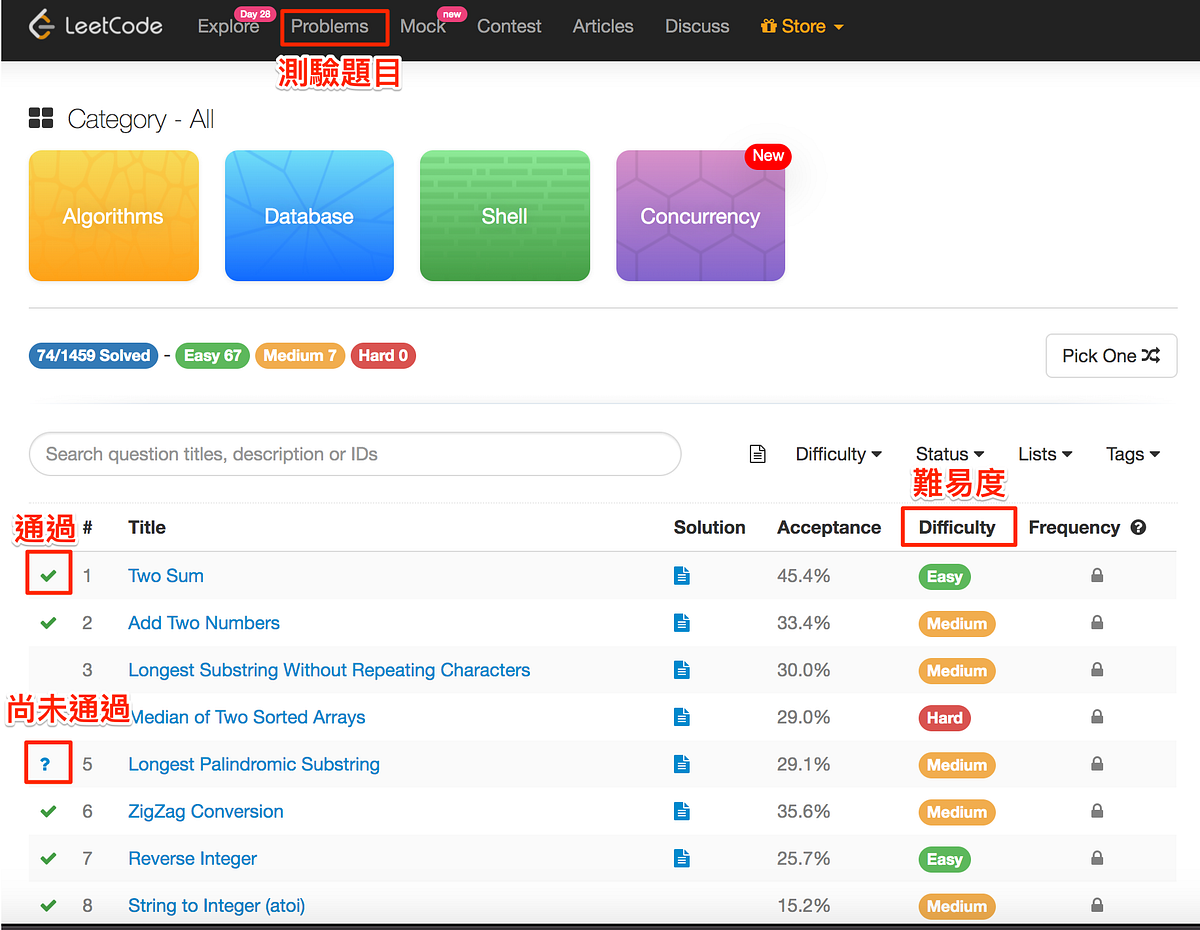1200x930 pixels.
Task: Open the String to Integer (atoi) problem
Action: coord(217,905)
